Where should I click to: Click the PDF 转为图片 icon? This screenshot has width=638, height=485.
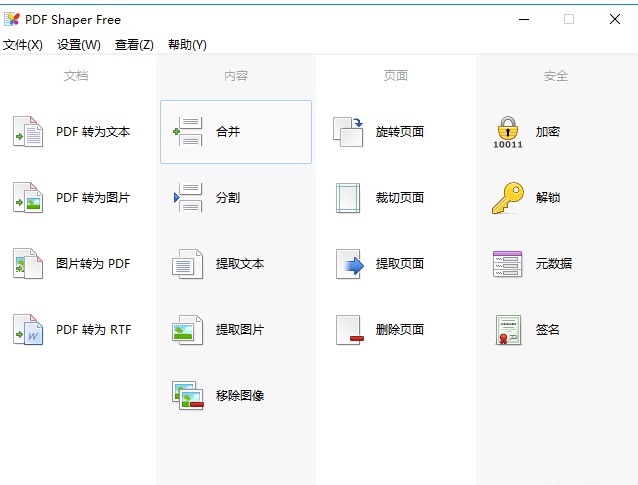[28, 197]
